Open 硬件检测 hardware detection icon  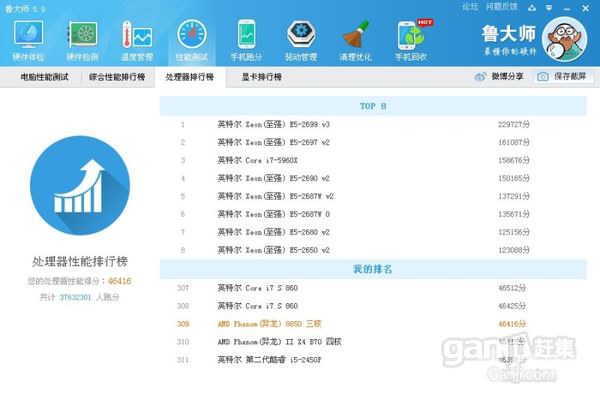[x=83, y=40]
